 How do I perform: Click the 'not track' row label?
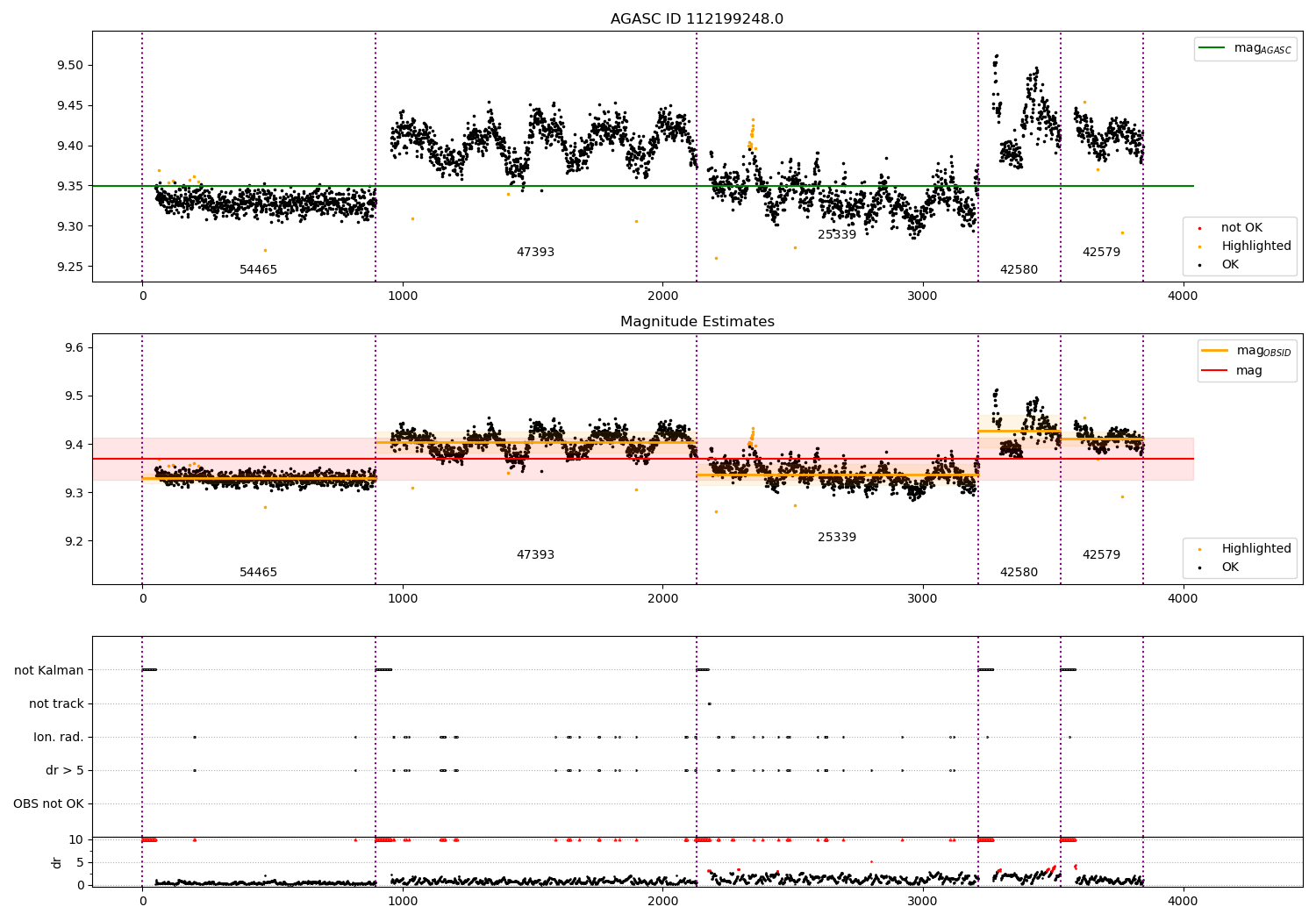coord(56,704)
